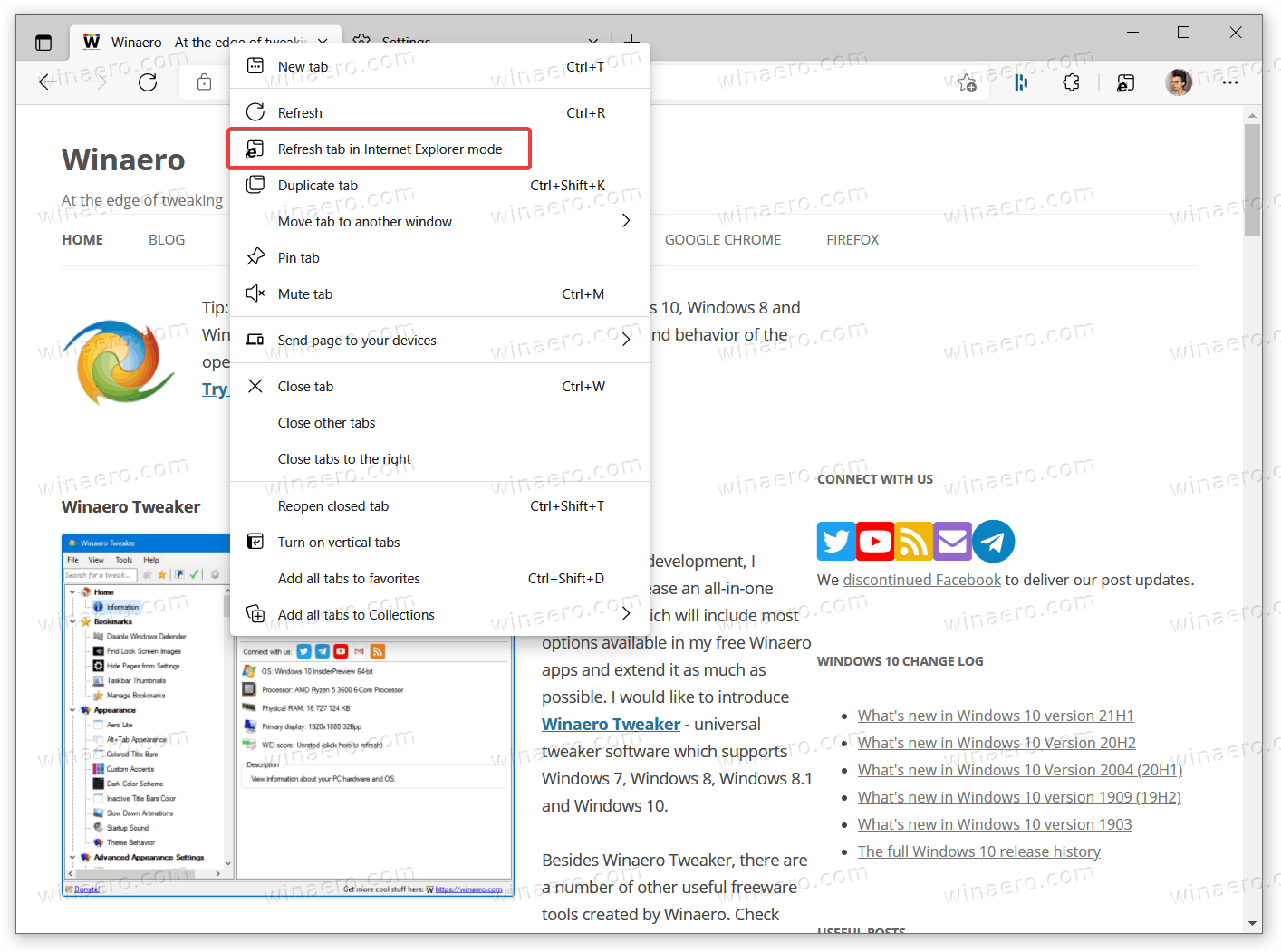Switch to the Settings tab
This screenshot has height=952, width=1281.
406,42
